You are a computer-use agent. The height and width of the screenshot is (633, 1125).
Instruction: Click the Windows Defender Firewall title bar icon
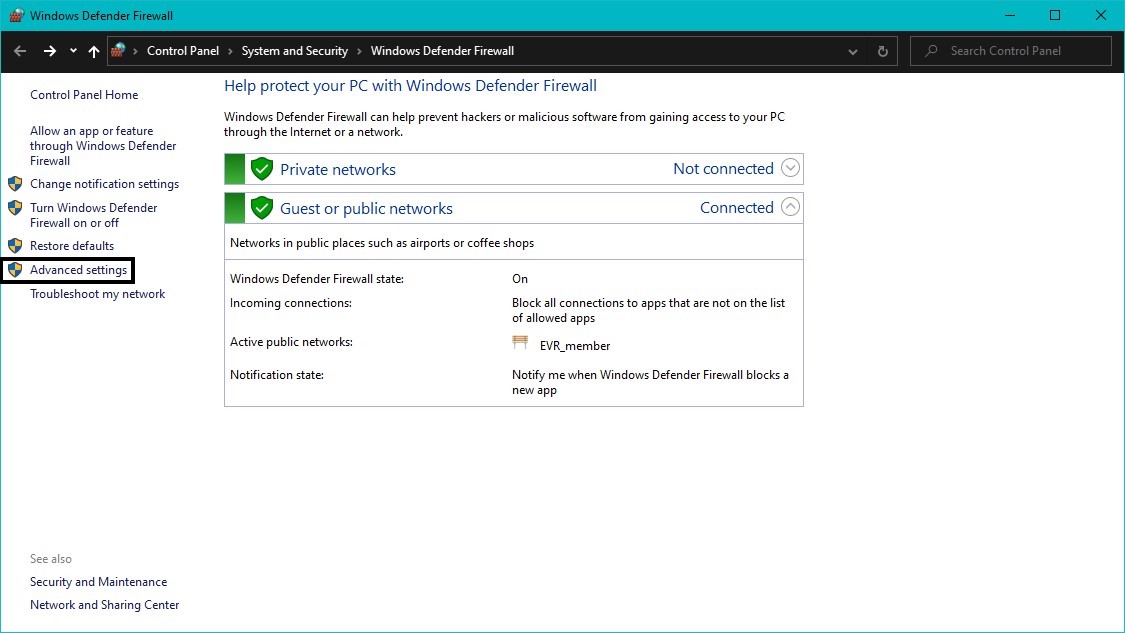pos(16,15)
